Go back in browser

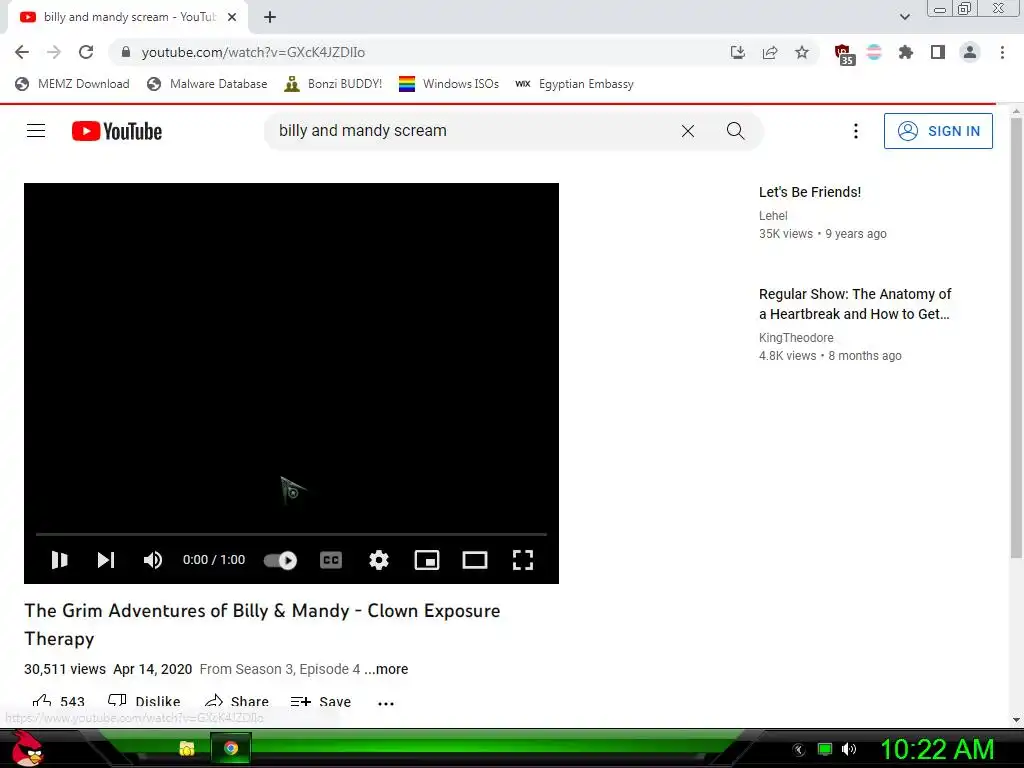pos(22,52)
